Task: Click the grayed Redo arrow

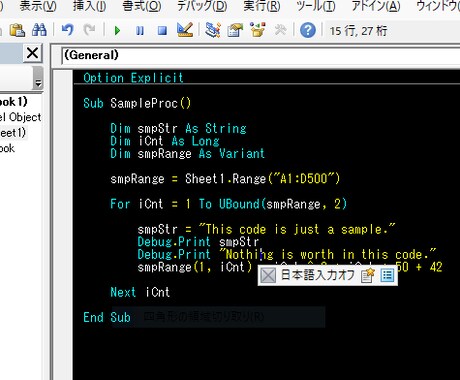Action: tap(89, 30)
